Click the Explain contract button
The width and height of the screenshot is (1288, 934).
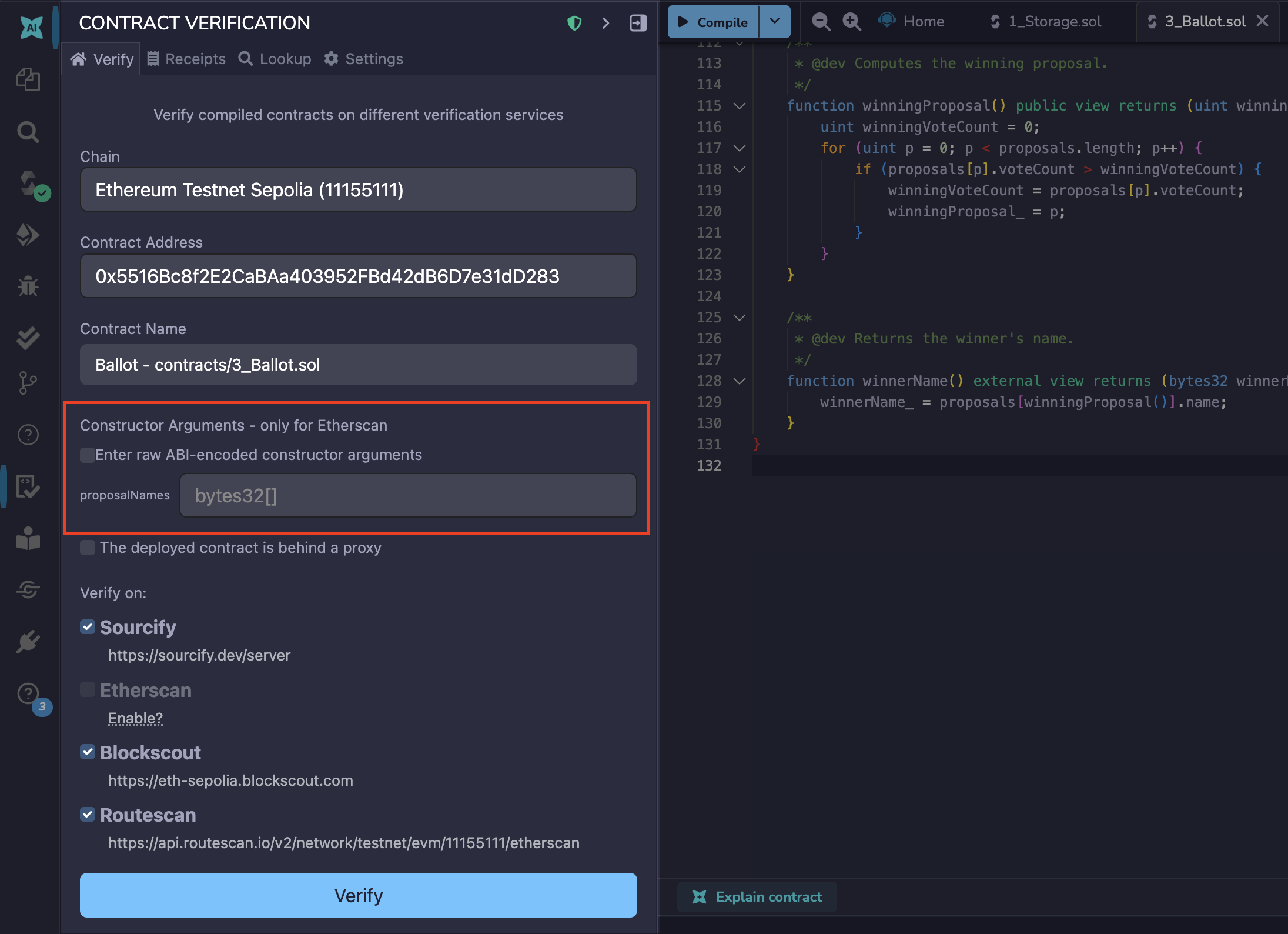click(757, 896)
